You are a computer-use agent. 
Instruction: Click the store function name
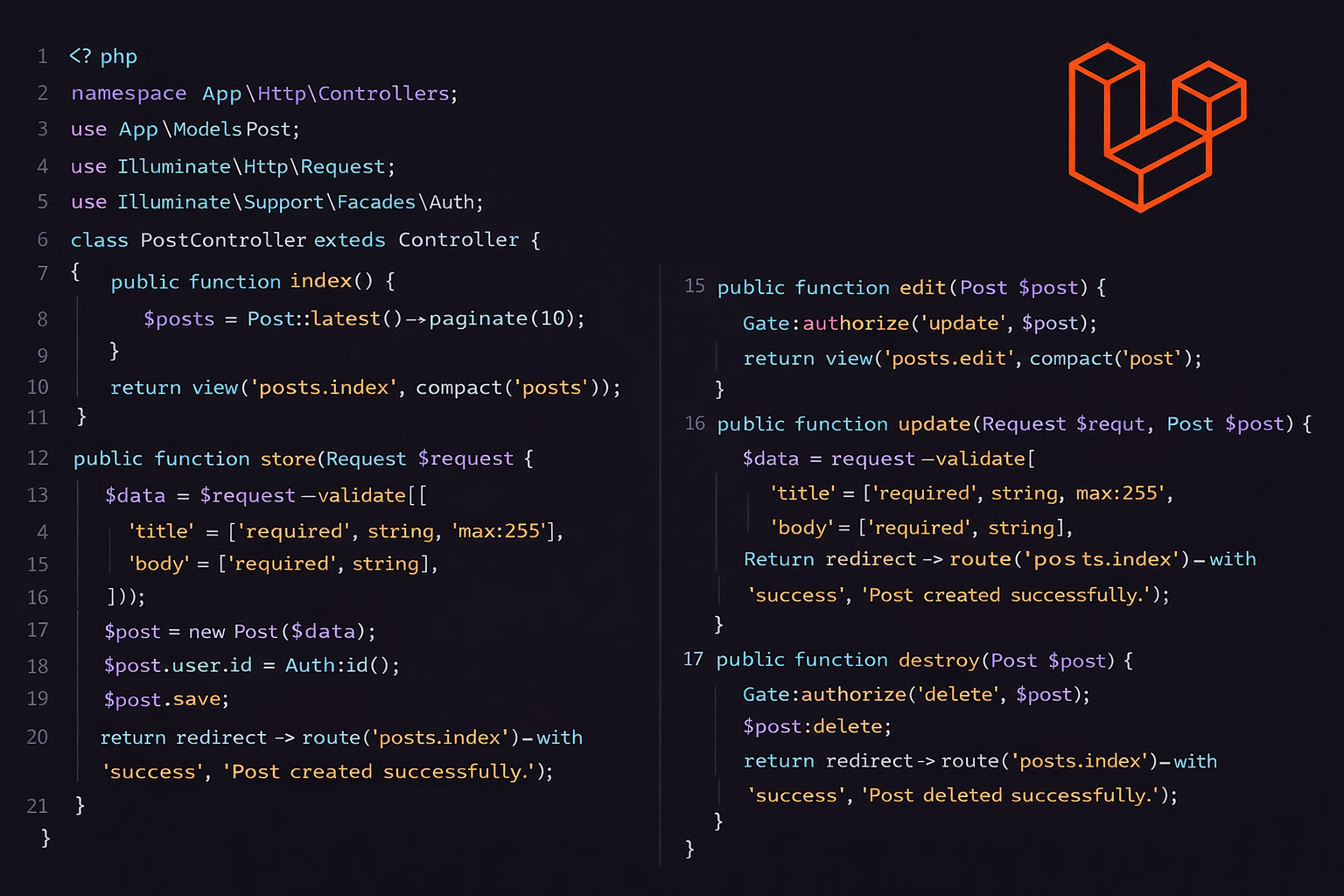[287, 458]
